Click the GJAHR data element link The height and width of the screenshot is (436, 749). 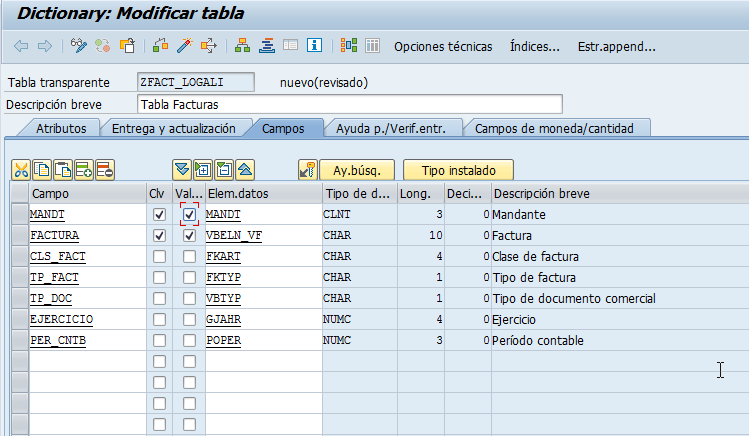(223, 319)
